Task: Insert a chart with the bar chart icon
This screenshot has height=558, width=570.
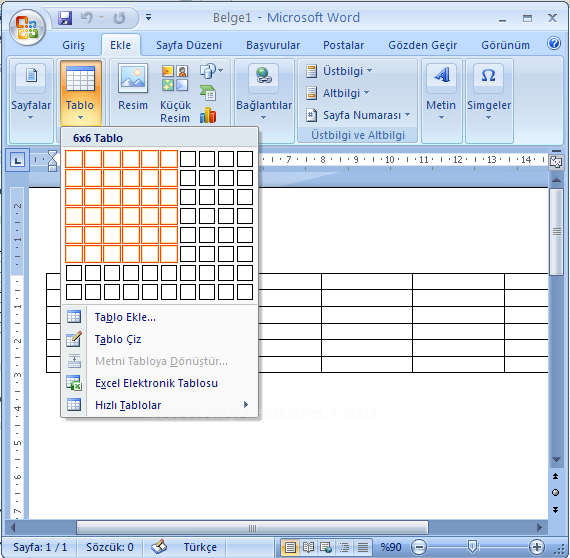Action: tap(208, 115)
